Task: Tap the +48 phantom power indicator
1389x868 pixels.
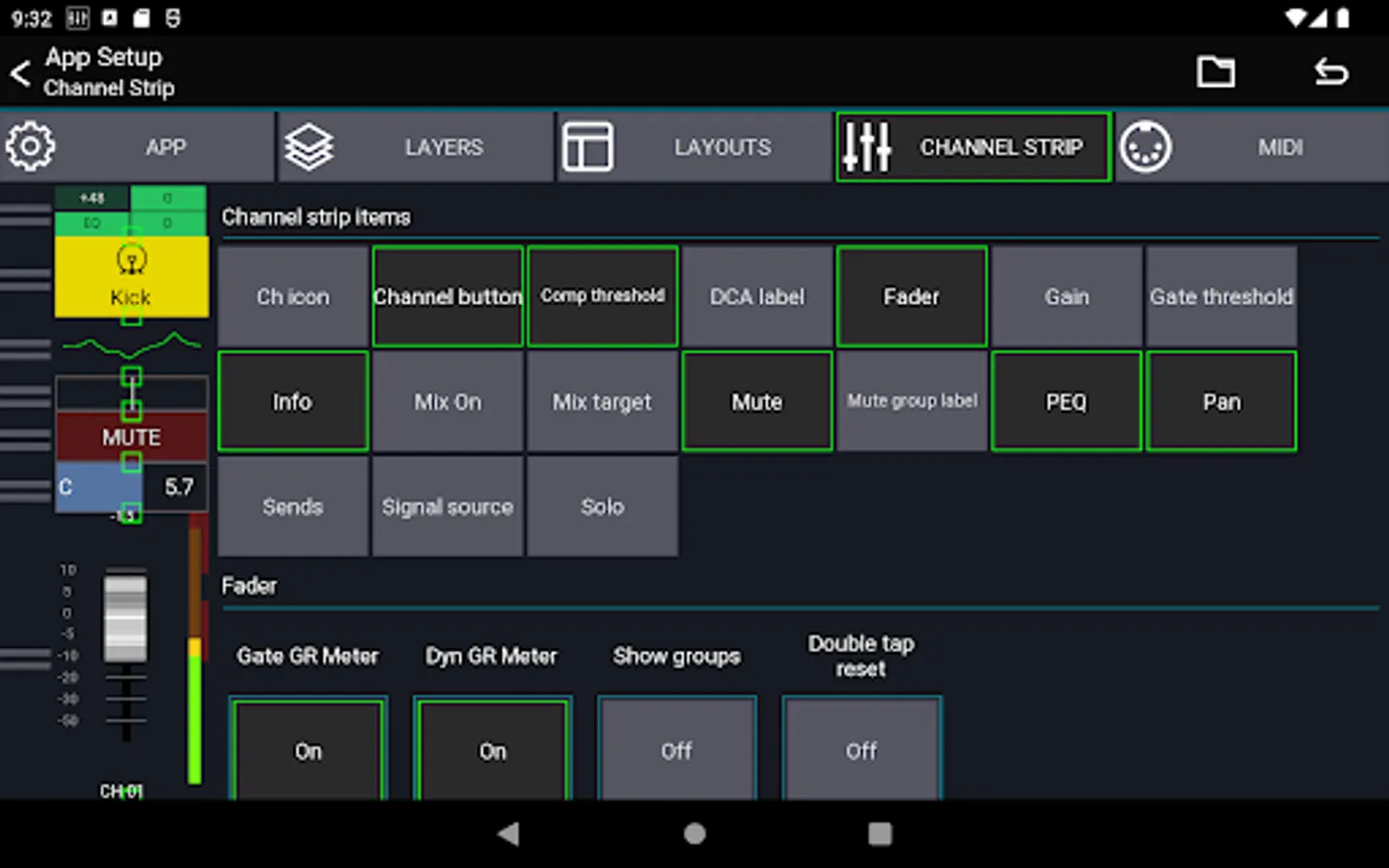Action: pos(93,198)
